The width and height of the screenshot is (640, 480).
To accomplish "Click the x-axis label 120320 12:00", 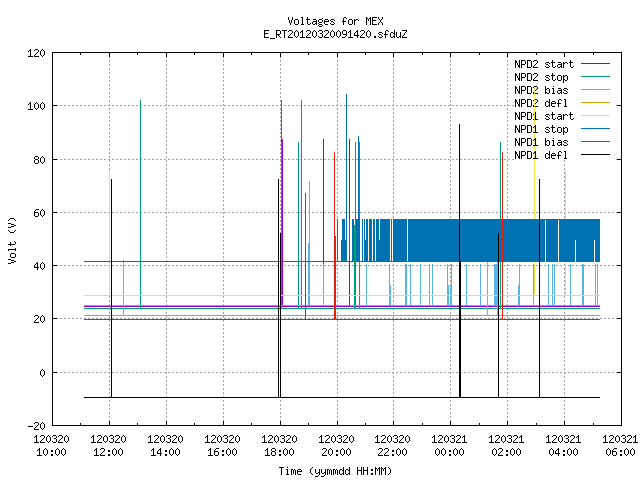I will point(109,446).
